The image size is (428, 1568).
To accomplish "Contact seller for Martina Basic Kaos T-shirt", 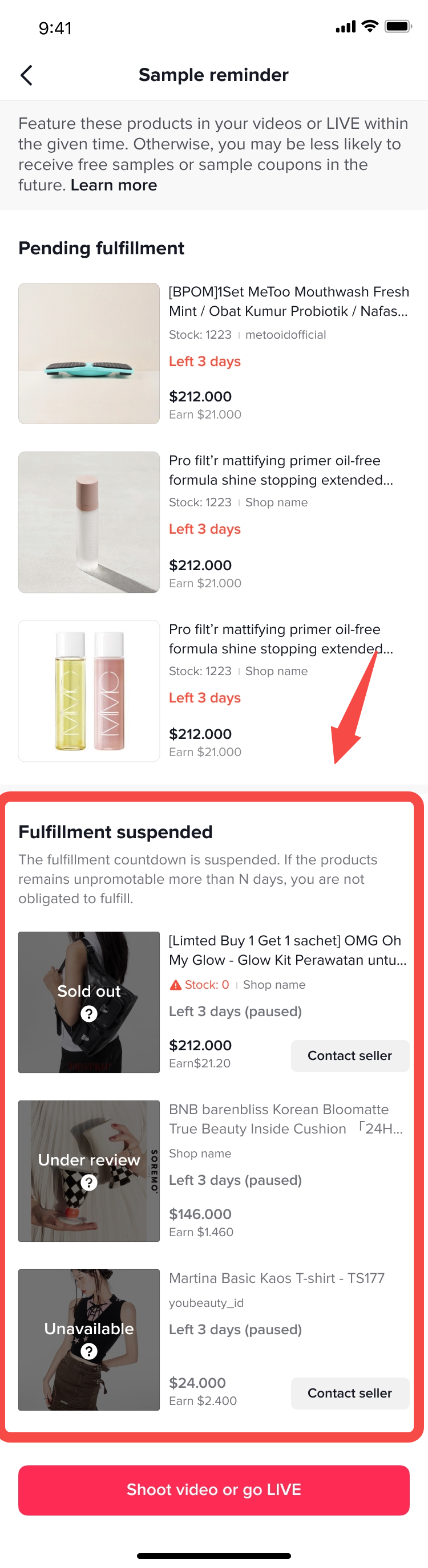I will point(349,1393).
